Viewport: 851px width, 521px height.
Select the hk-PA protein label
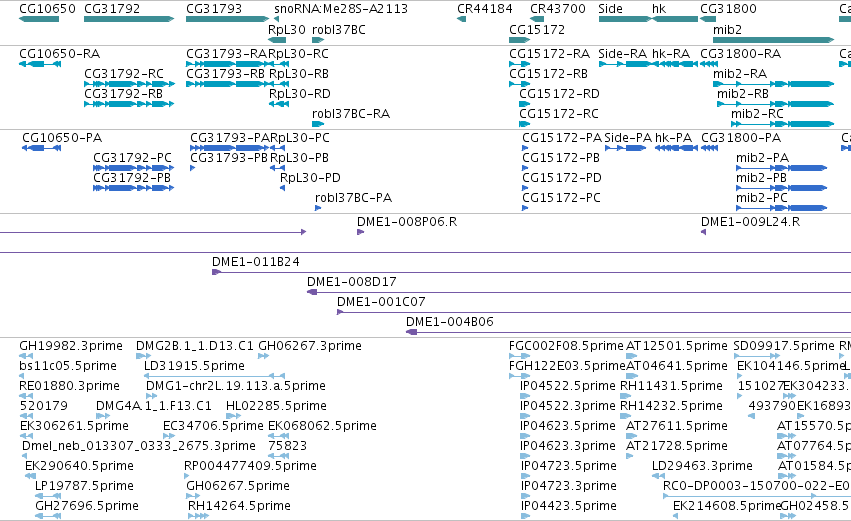pos(674,138)
